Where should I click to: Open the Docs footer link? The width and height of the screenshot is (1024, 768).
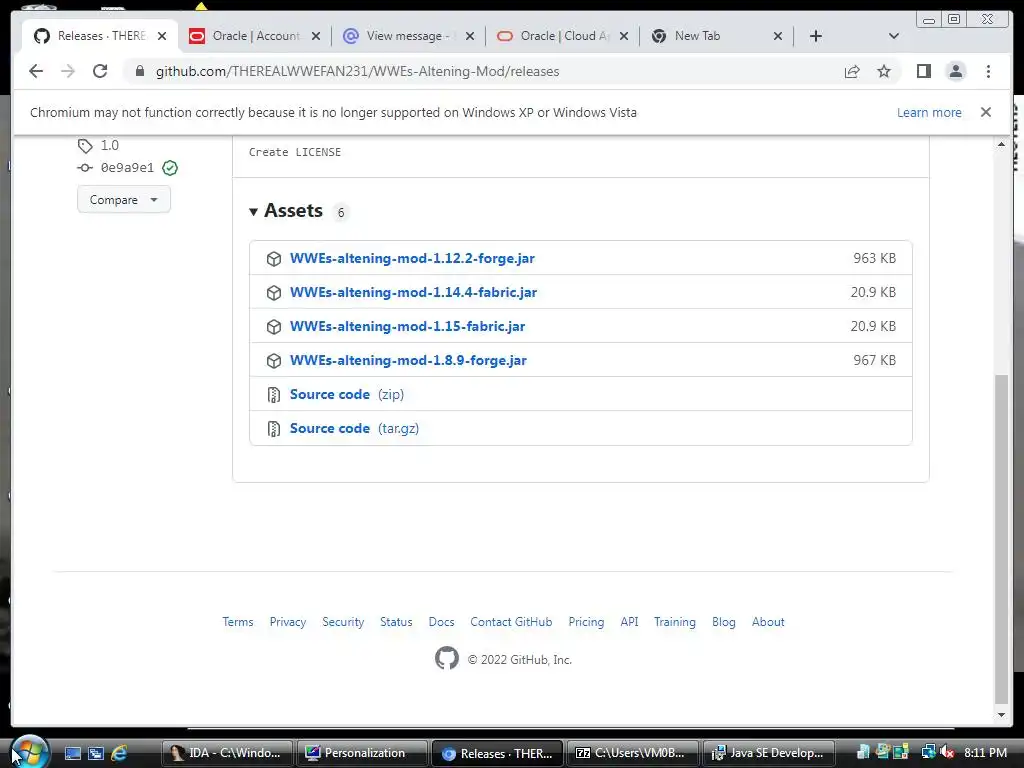(x=441, y=622)
